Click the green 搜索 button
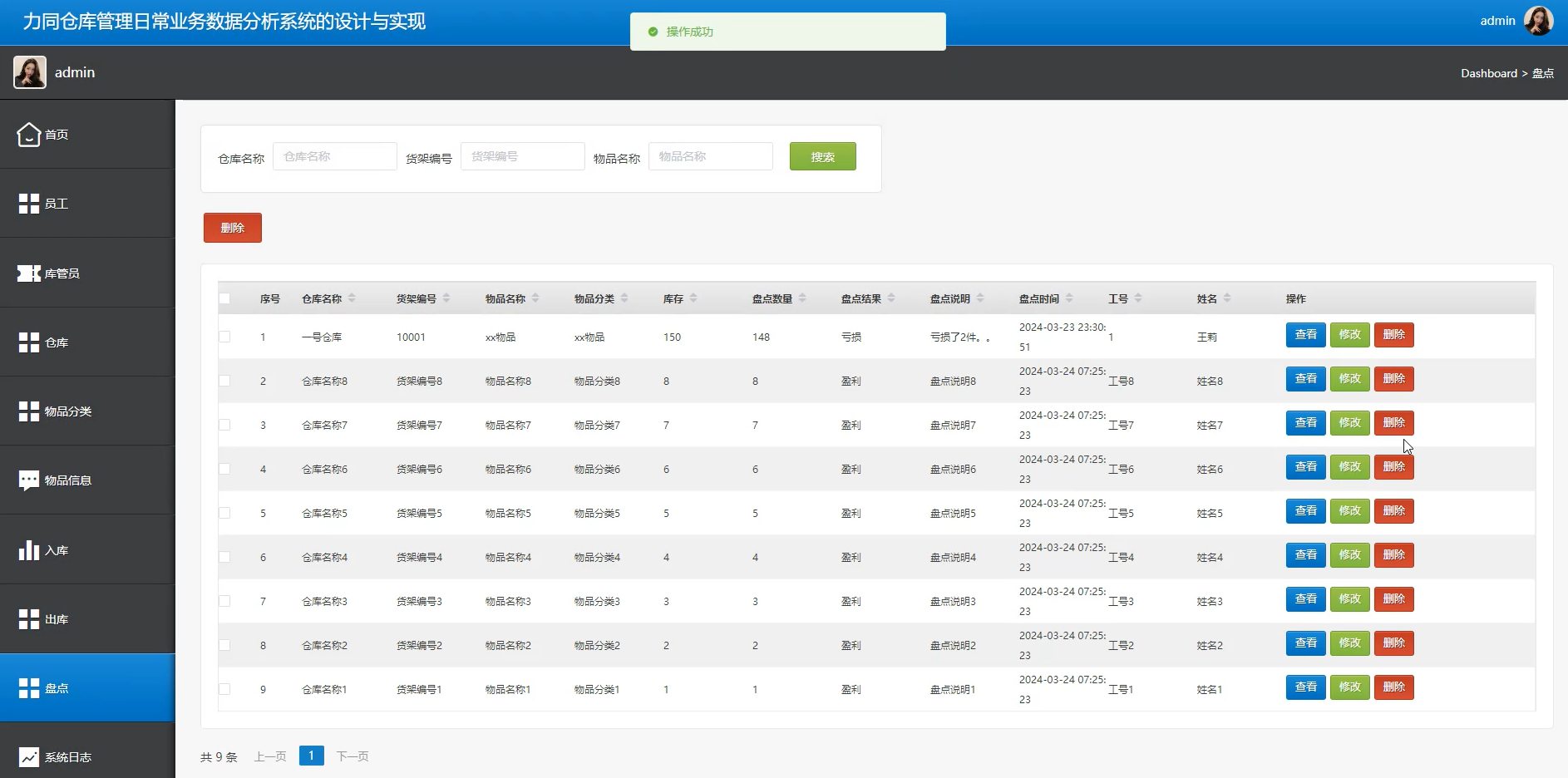This screenshot has width=1568, height=778. click(822, 156)
